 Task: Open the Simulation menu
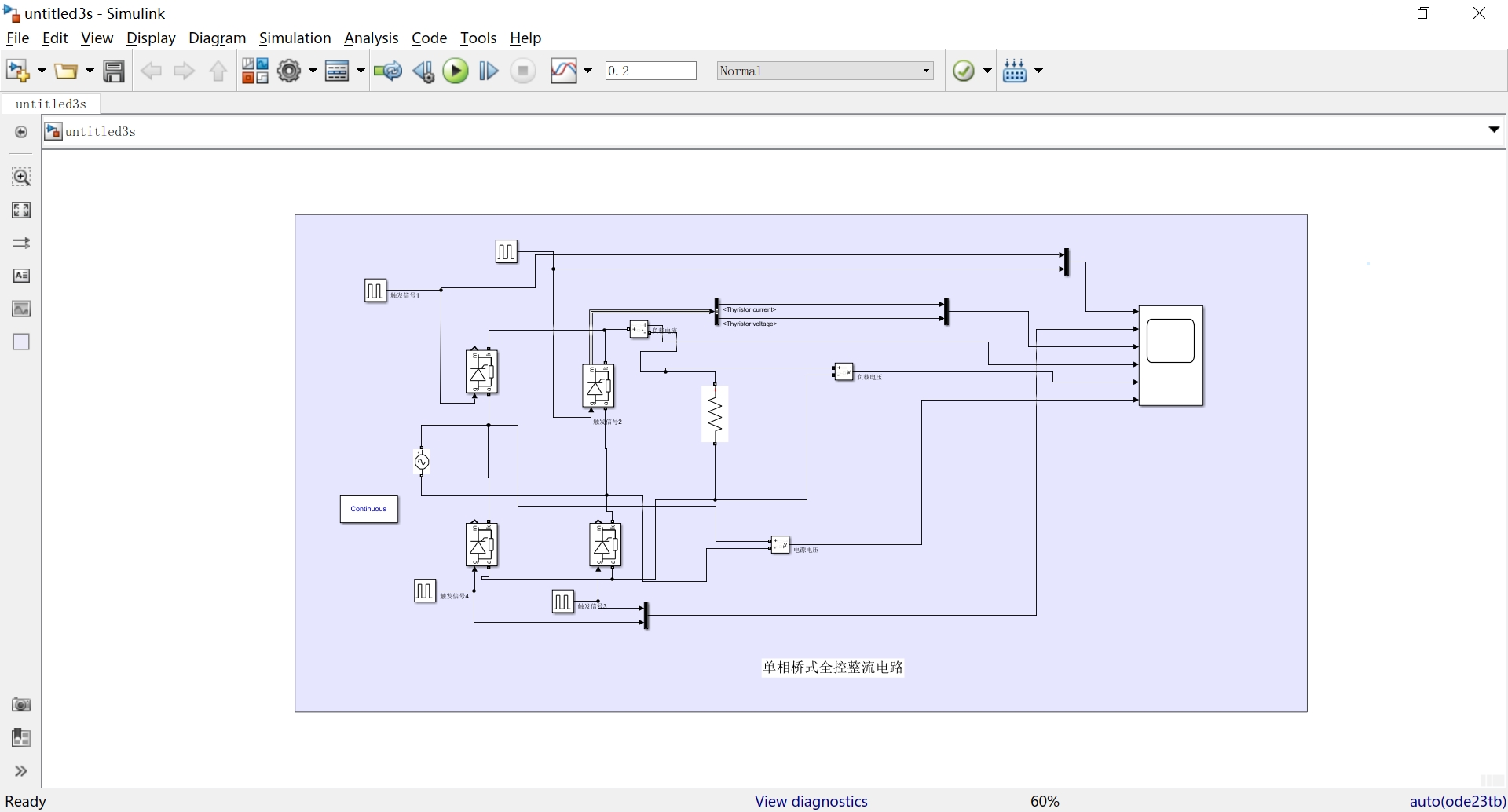point(295,38)
